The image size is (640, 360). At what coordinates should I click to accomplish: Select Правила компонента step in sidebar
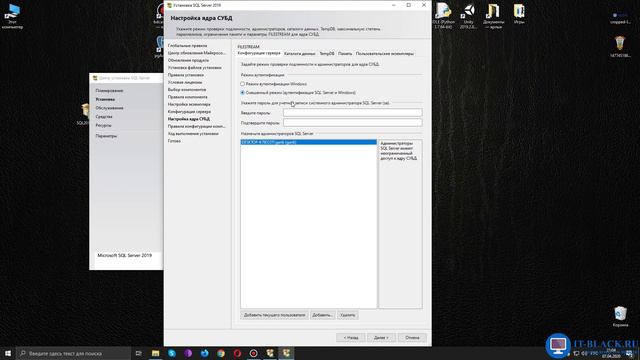[x=187, y=97]
